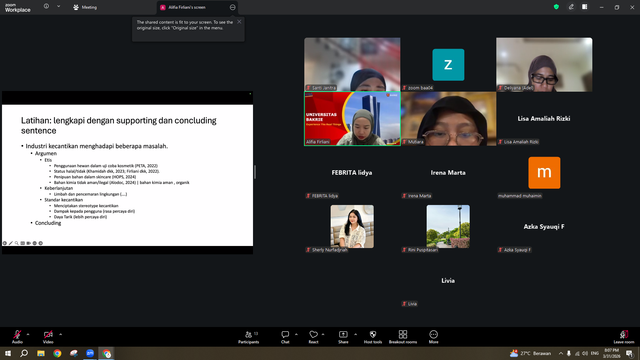Screen dimensions: 640x360
Task: Select the zoom baa04 participant tile
Action: pyautogui.click(x=448, y=64)
